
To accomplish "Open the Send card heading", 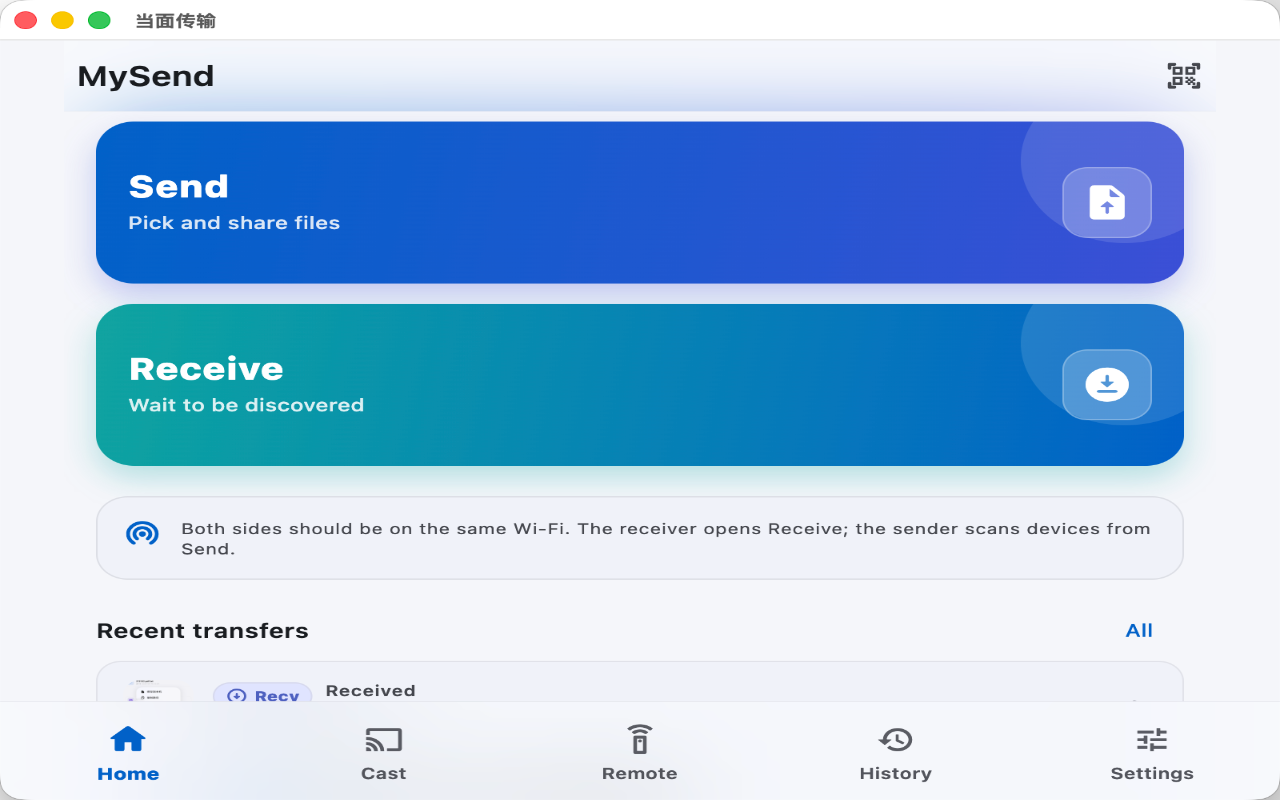I will point(179,187).
